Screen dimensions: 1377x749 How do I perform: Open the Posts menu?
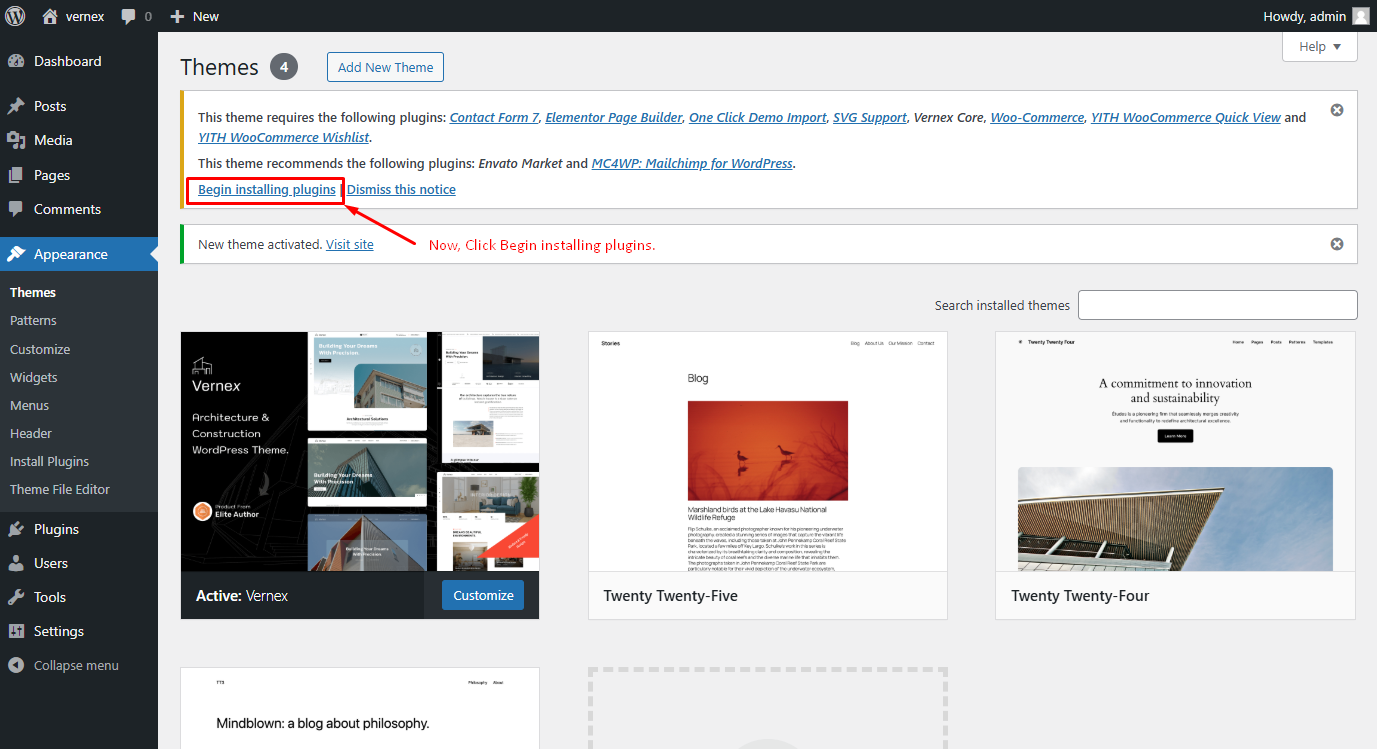tap(79, 106)
